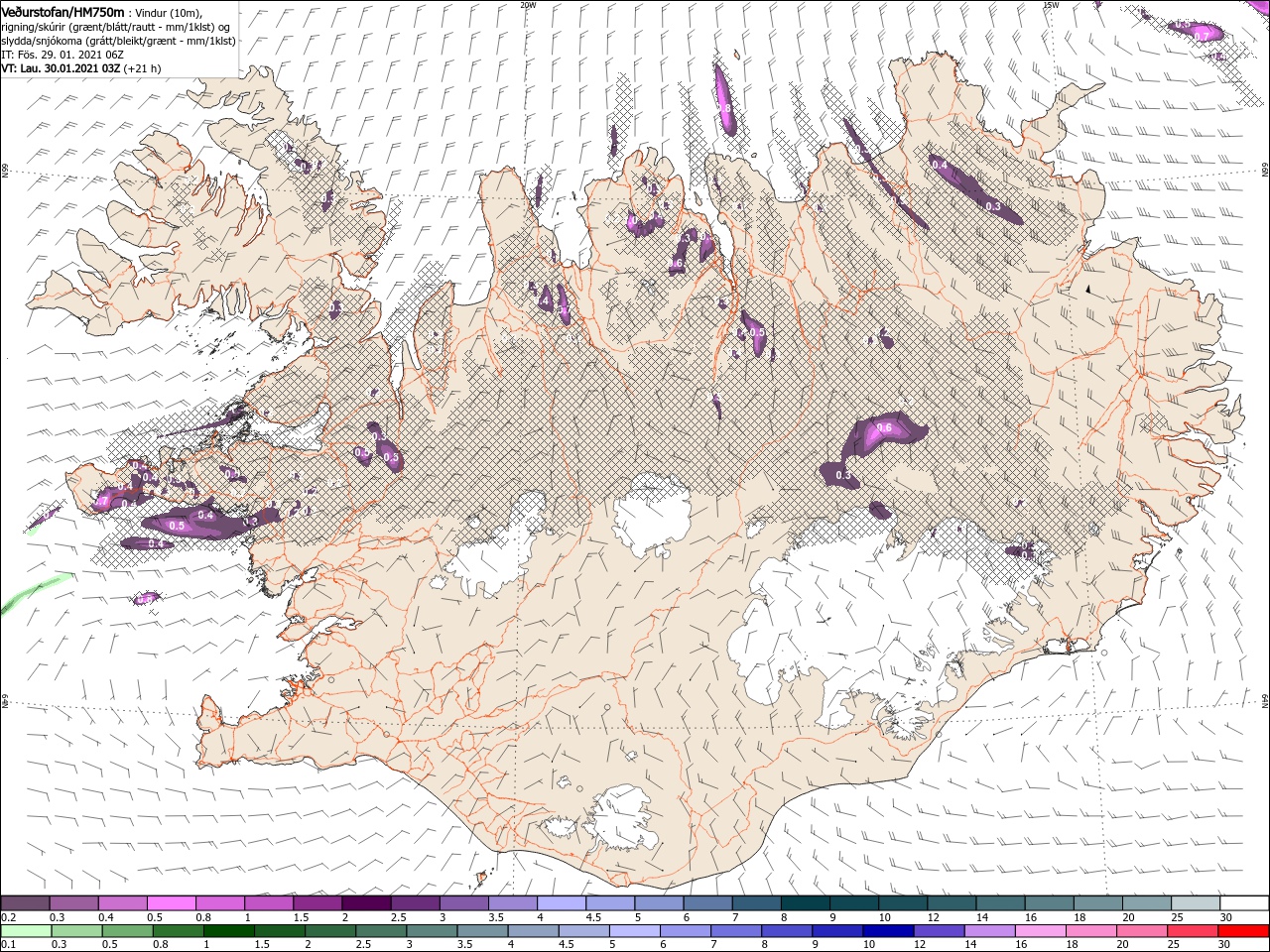The image size is (1270, 952).
Task: Click the '0.7' value in top-right snow patch
Action: [1201, 36]
